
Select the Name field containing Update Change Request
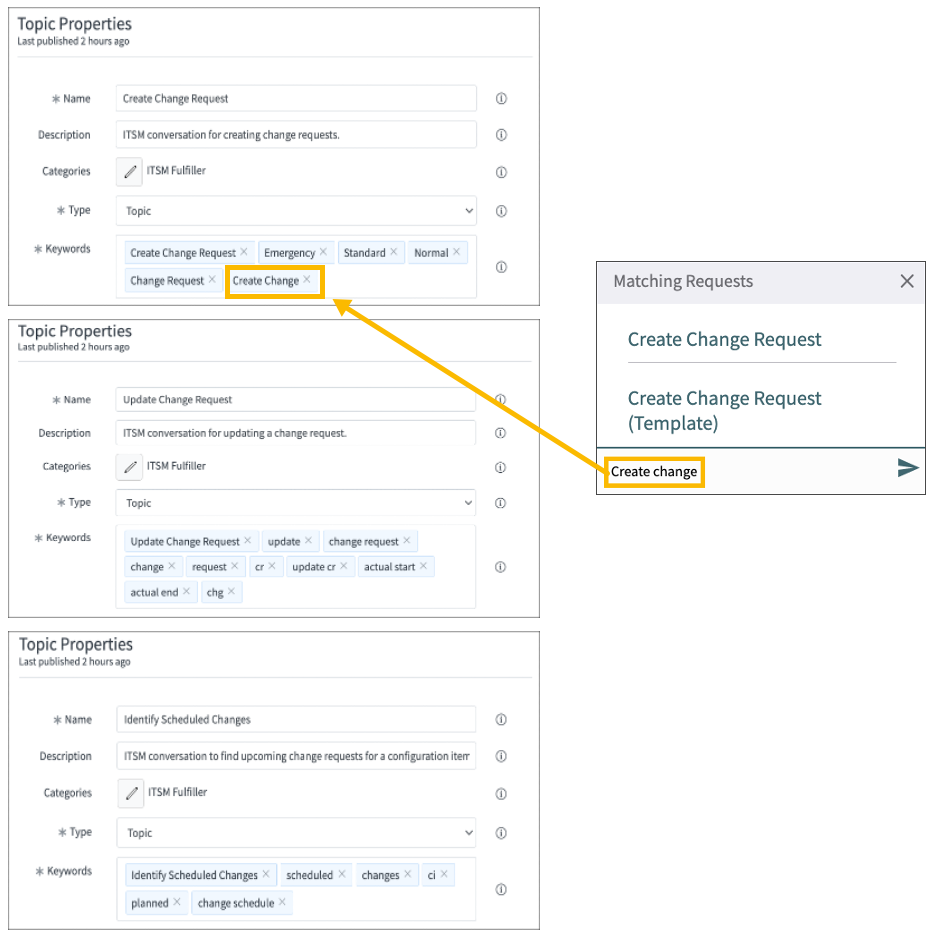(x=296, y=399)
